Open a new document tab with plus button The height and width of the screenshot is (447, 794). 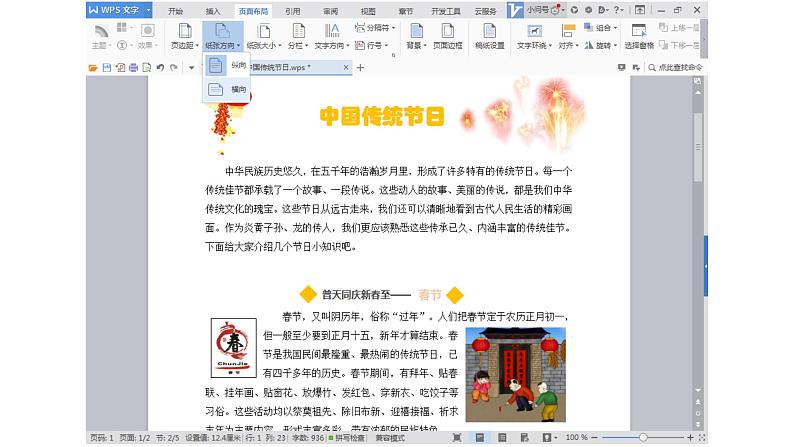(360, 67)
